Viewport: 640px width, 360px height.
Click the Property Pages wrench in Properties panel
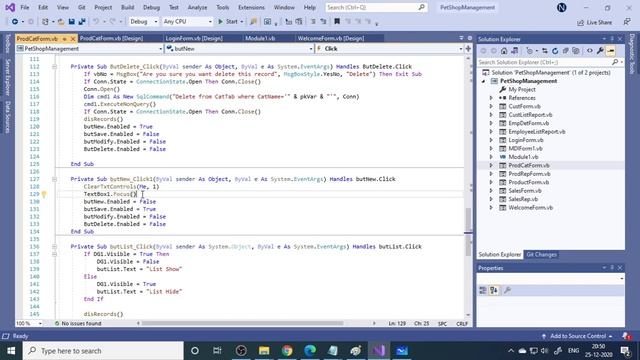(507, 290)
